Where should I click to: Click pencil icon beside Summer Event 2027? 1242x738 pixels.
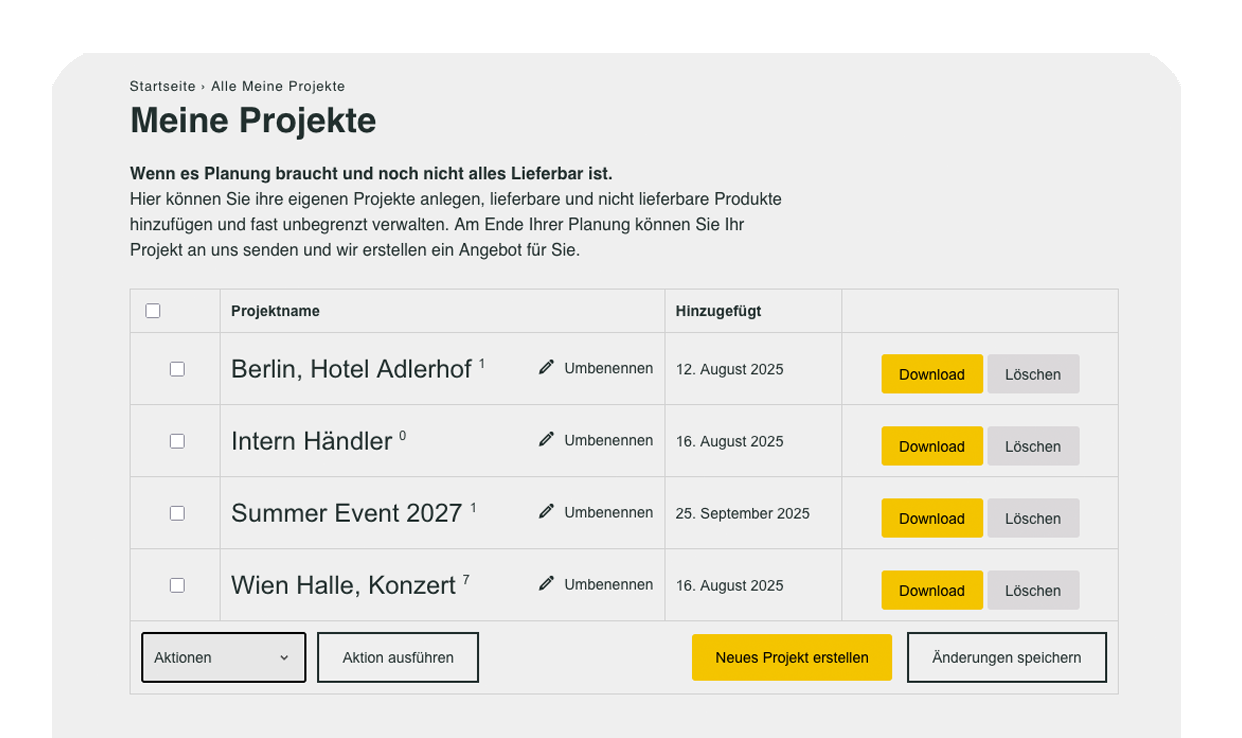click(546, 512)
